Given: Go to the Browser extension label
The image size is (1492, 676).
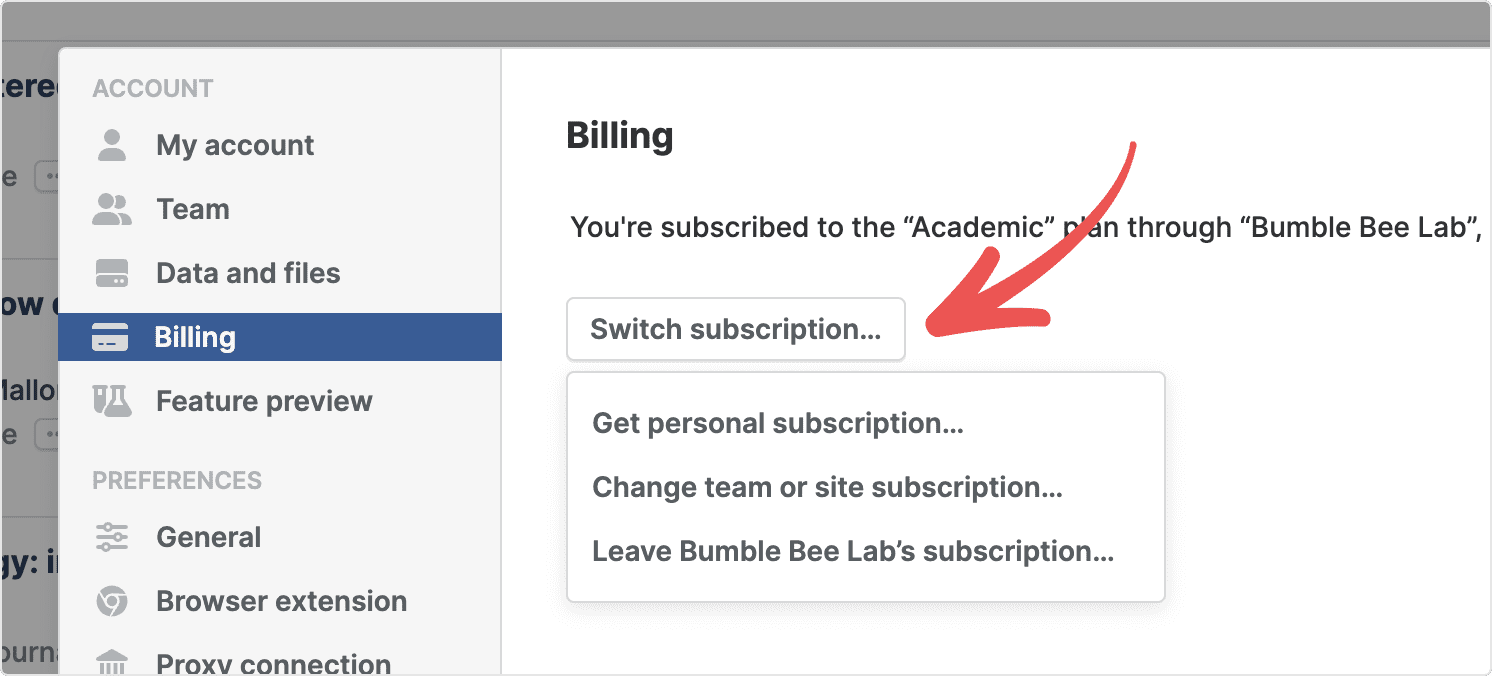Looking at the screenshot, I should pyautogui.click(x=281, y=601).
